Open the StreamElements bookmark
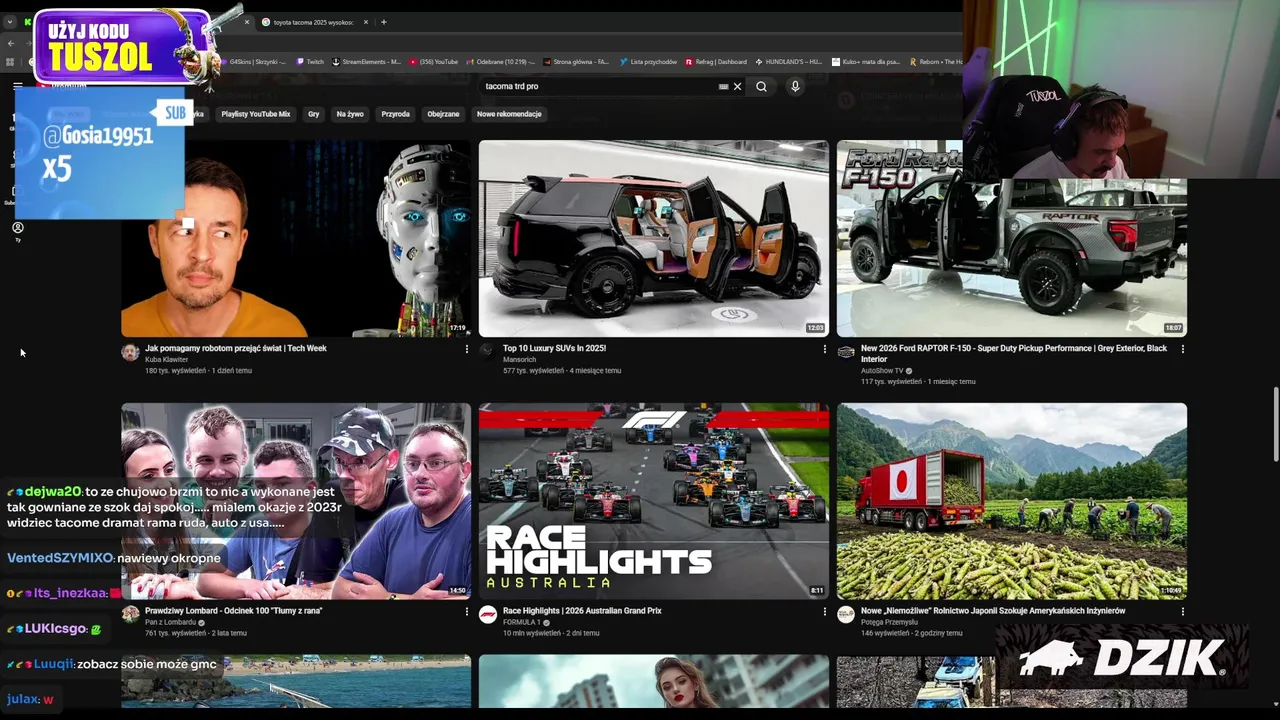Screen dimensions: 1280x720 coord(366,62)
